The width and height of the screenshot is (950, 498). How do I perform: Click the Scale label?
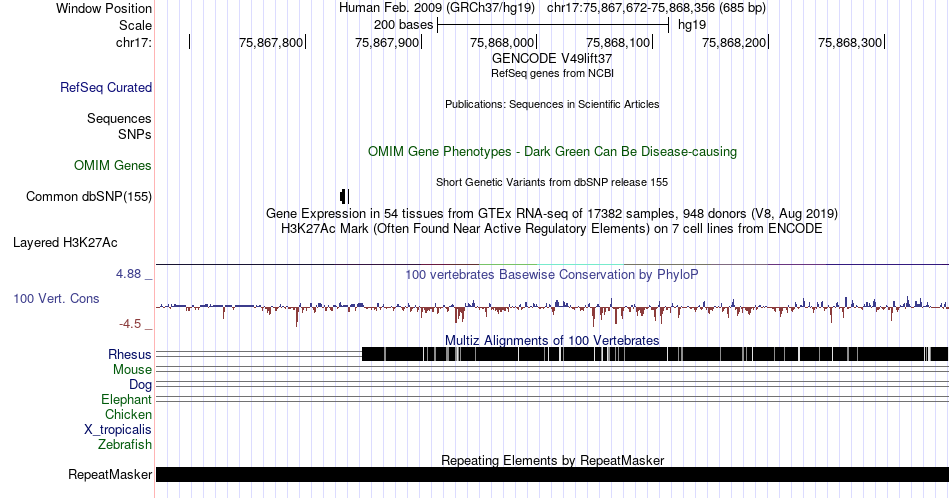135,25
